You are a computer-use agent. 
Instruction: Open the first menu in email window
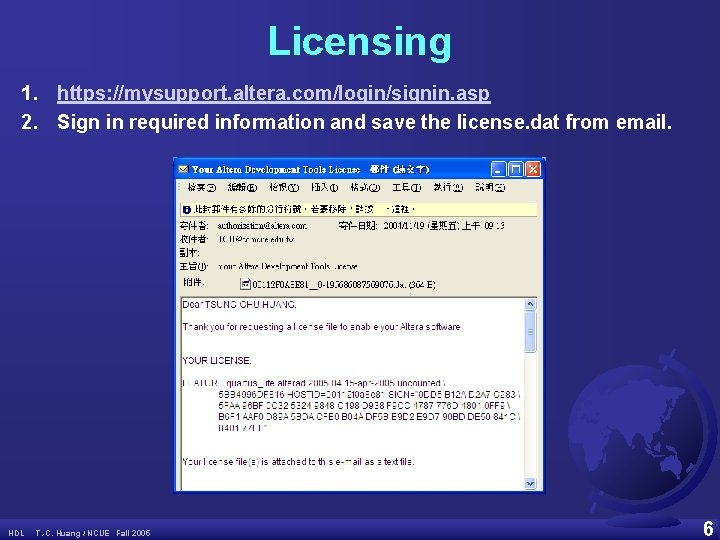[202, 187]
